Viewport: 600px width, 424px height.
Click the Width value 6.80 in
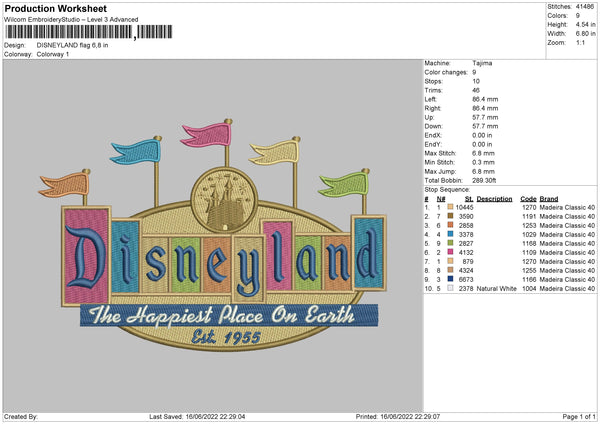point(585,34)
